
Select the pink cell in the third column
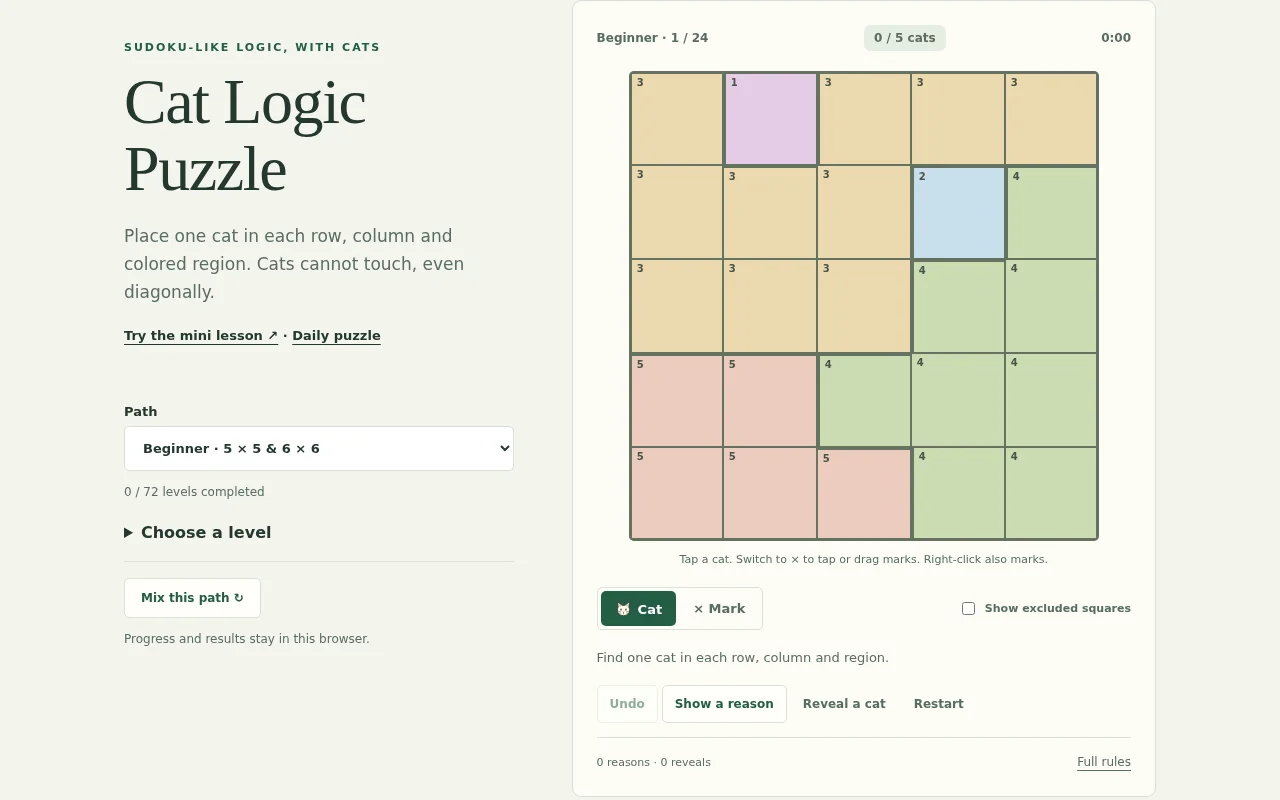[x=865, y=493]
